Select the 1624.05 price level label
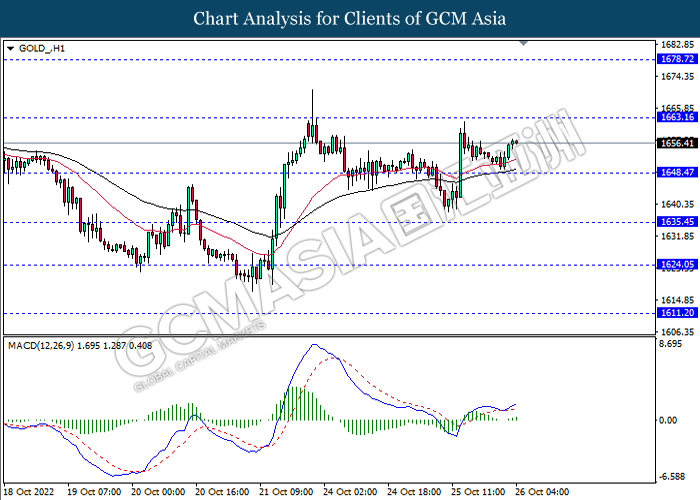Screen dimensions: 700x500 [677, 265]
